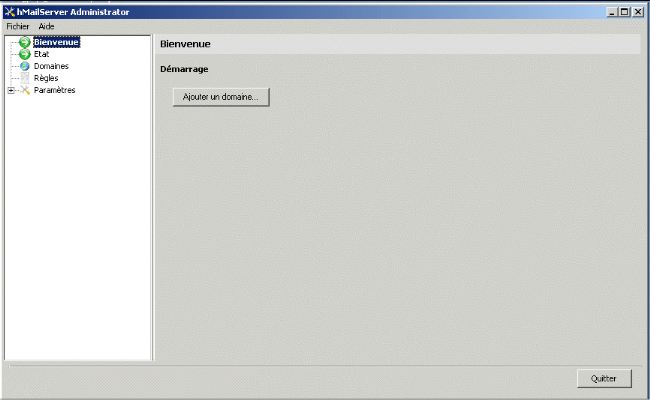
Task: Click the globe icon next to Domaines
Action: [x=25, y=66]
